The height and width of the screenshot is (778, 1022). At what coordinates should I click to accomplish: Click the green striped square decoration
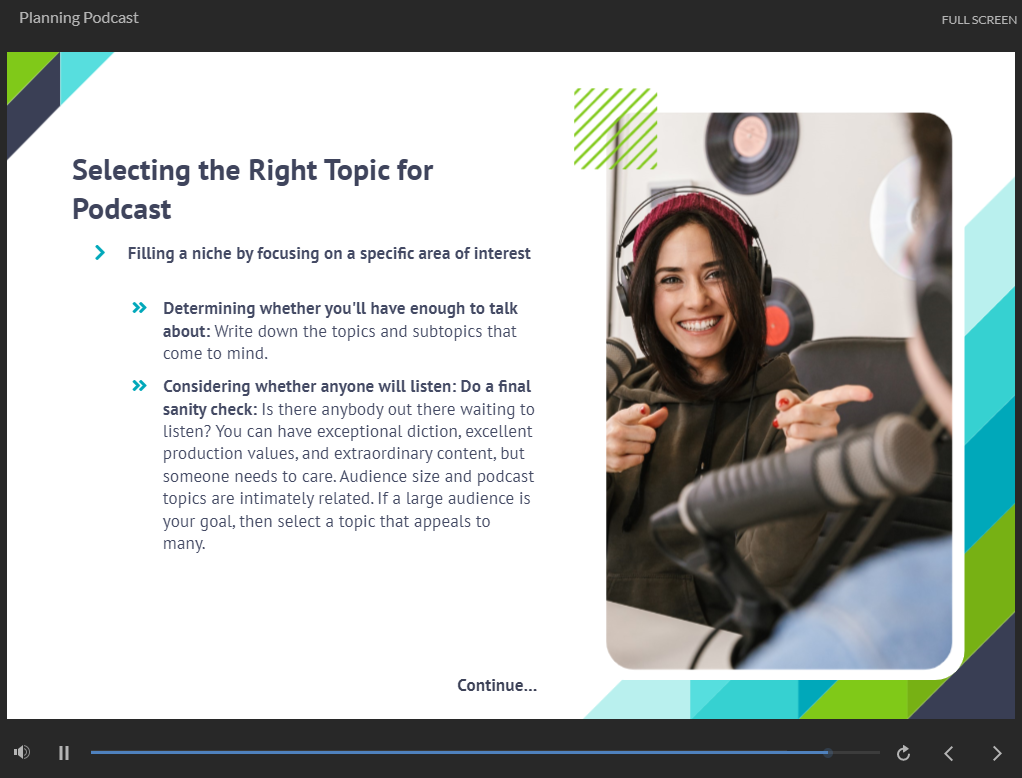point(615,128)
